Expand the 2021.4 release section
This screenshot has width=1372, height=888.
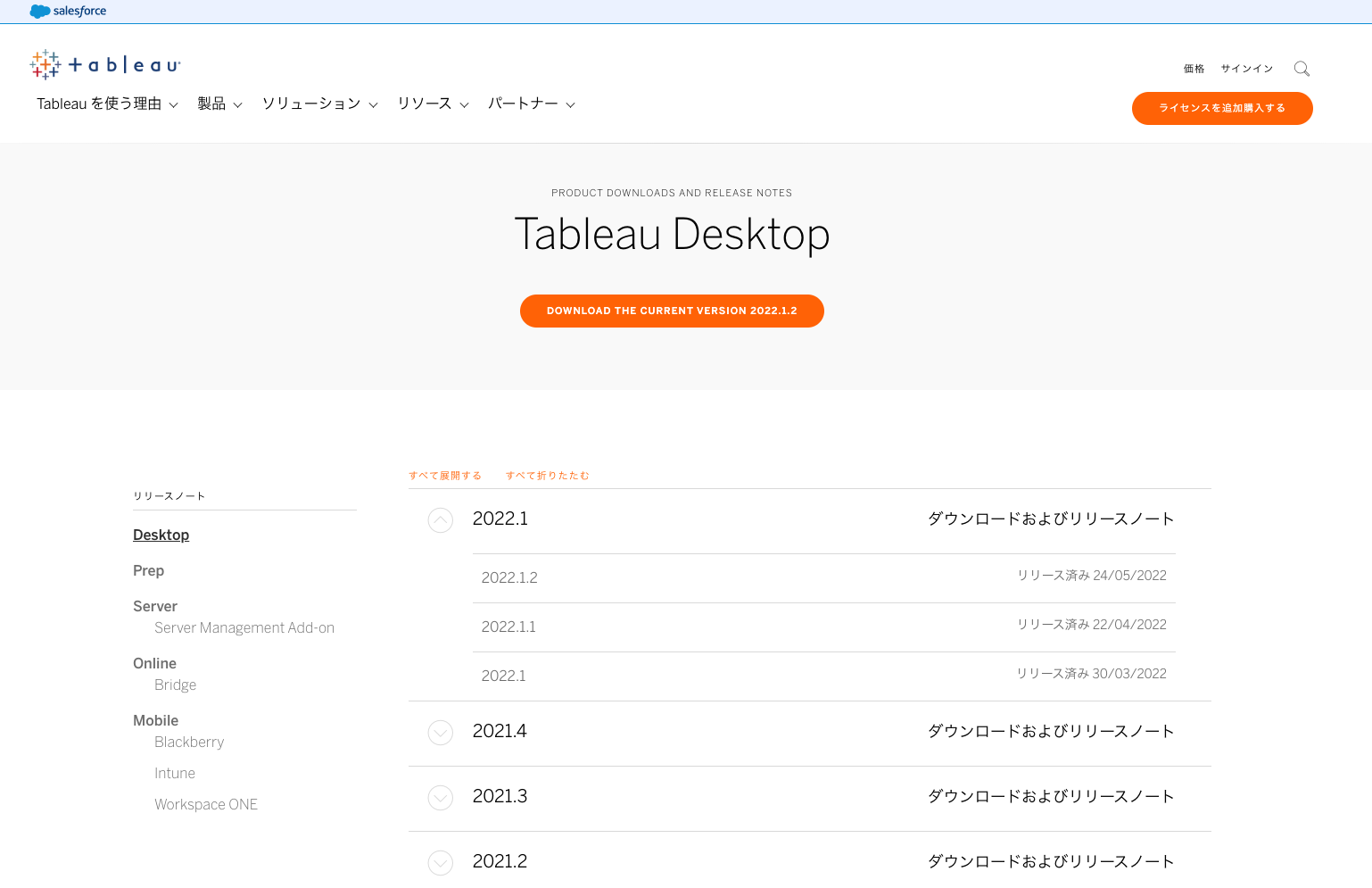441,732
